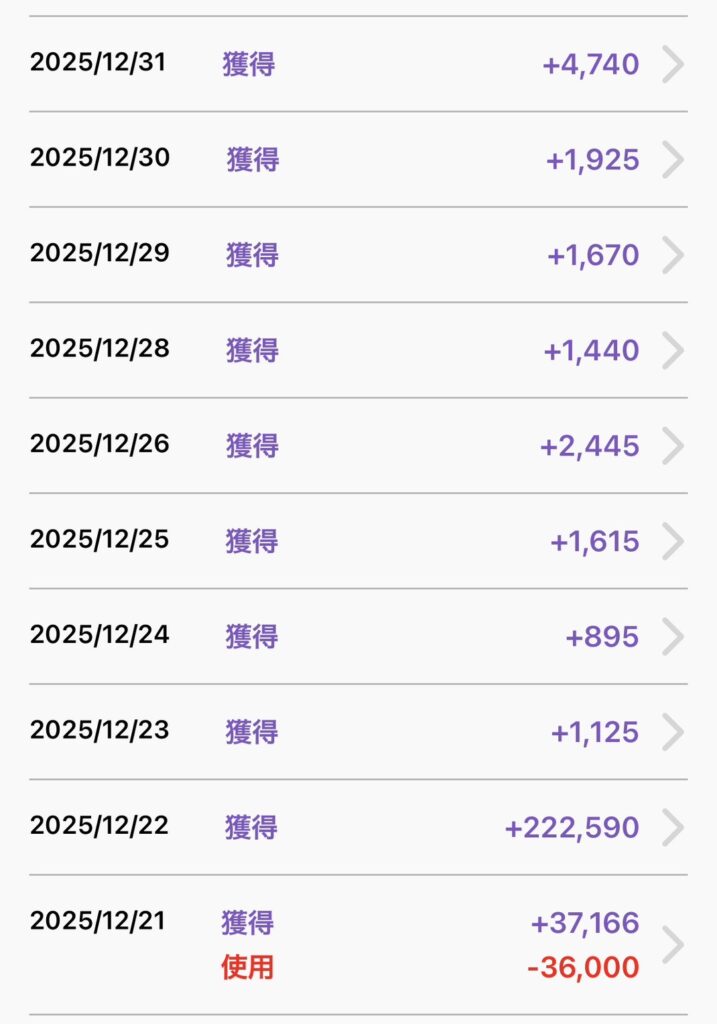Image resolution: width=717 pixels, height=1024 pixels.
Task: Expand details arrow for 2025/12/29
Action: coord(673,255)
